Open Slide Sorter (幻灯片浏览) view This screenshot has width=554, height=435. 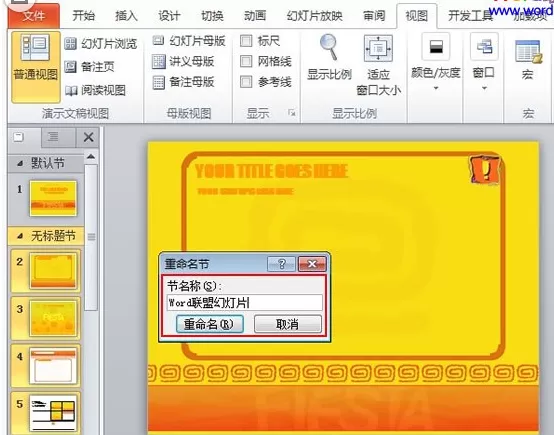[101, 44]
